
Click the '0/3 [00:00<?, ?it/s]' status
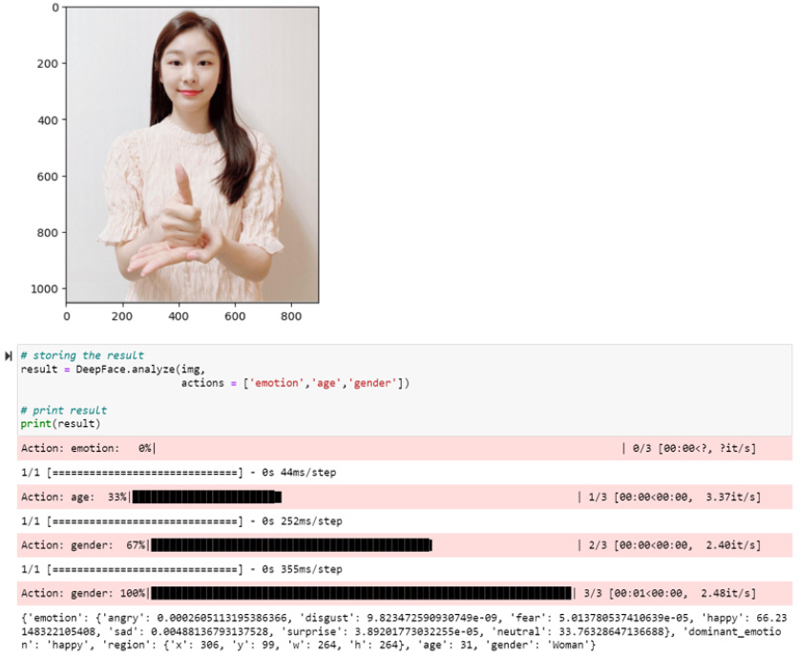pyautogui.click(x=694, y=448)
